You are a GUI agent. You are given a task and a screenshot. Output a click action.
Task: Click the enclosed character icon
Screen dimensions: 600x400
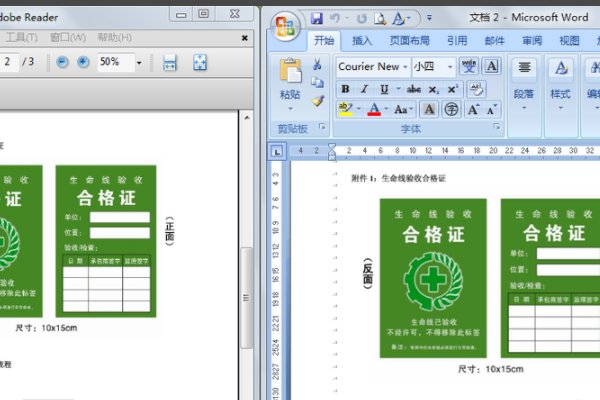pyautogui.click(x=451, y=109)
